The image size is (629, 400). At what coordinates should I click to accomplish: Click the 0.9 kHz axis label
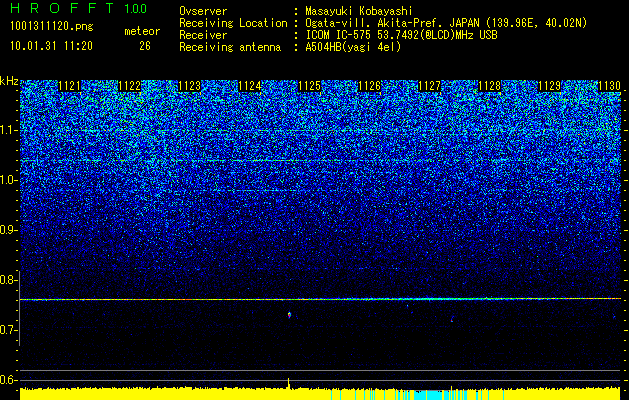point(7,230)
